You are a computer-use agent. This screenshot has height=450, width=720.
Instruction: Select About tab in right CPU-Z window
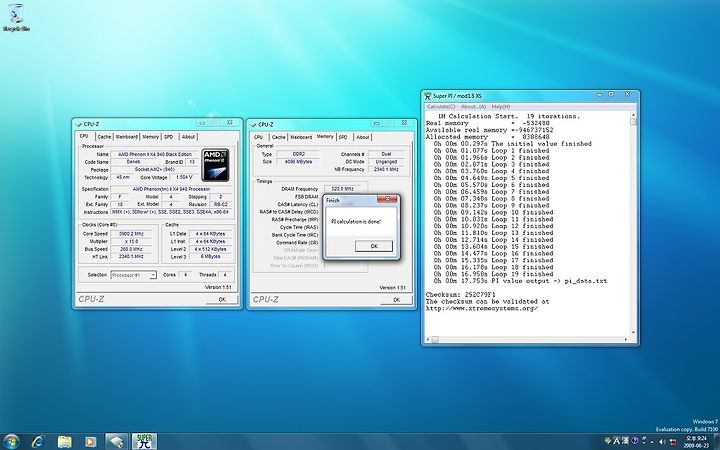coord(363,137)
